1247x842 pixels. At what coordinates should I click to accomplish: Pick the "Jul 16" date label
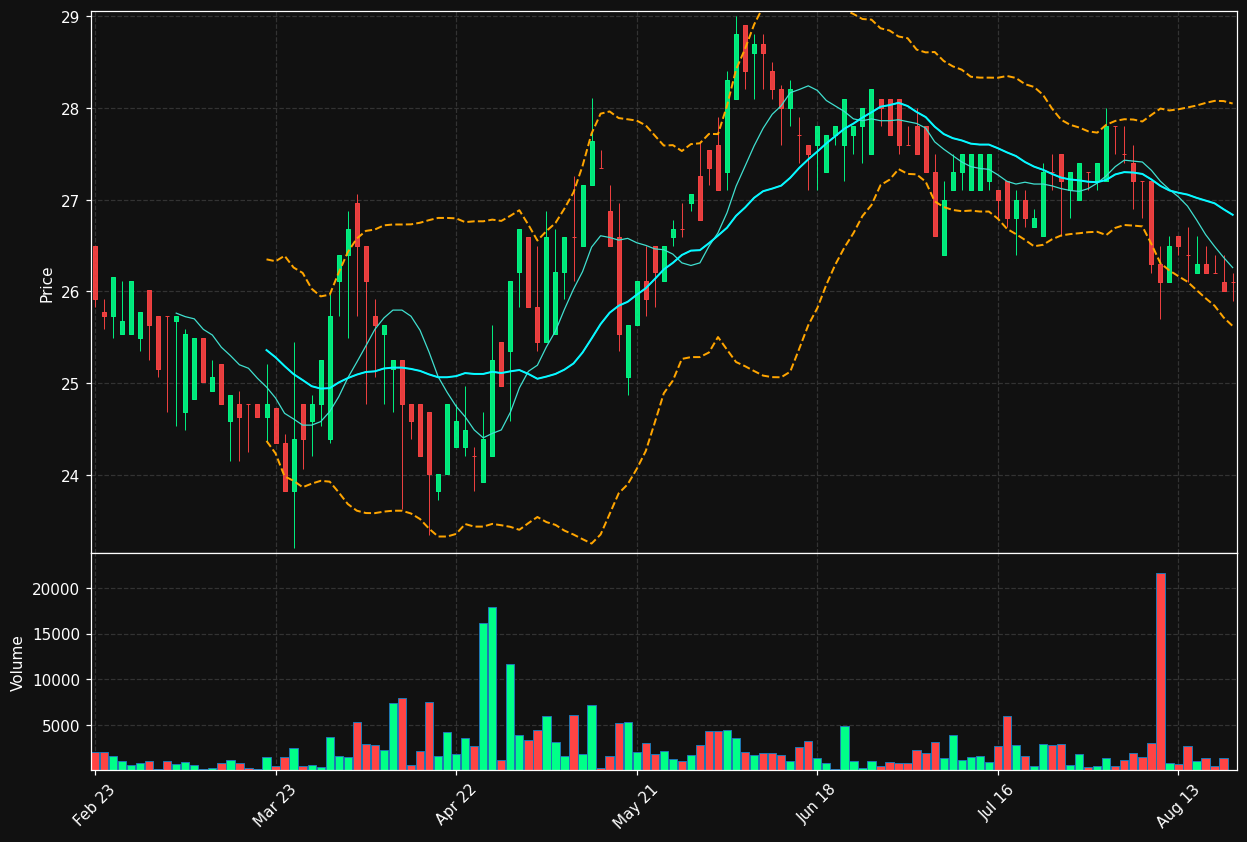tap(997, 805)
